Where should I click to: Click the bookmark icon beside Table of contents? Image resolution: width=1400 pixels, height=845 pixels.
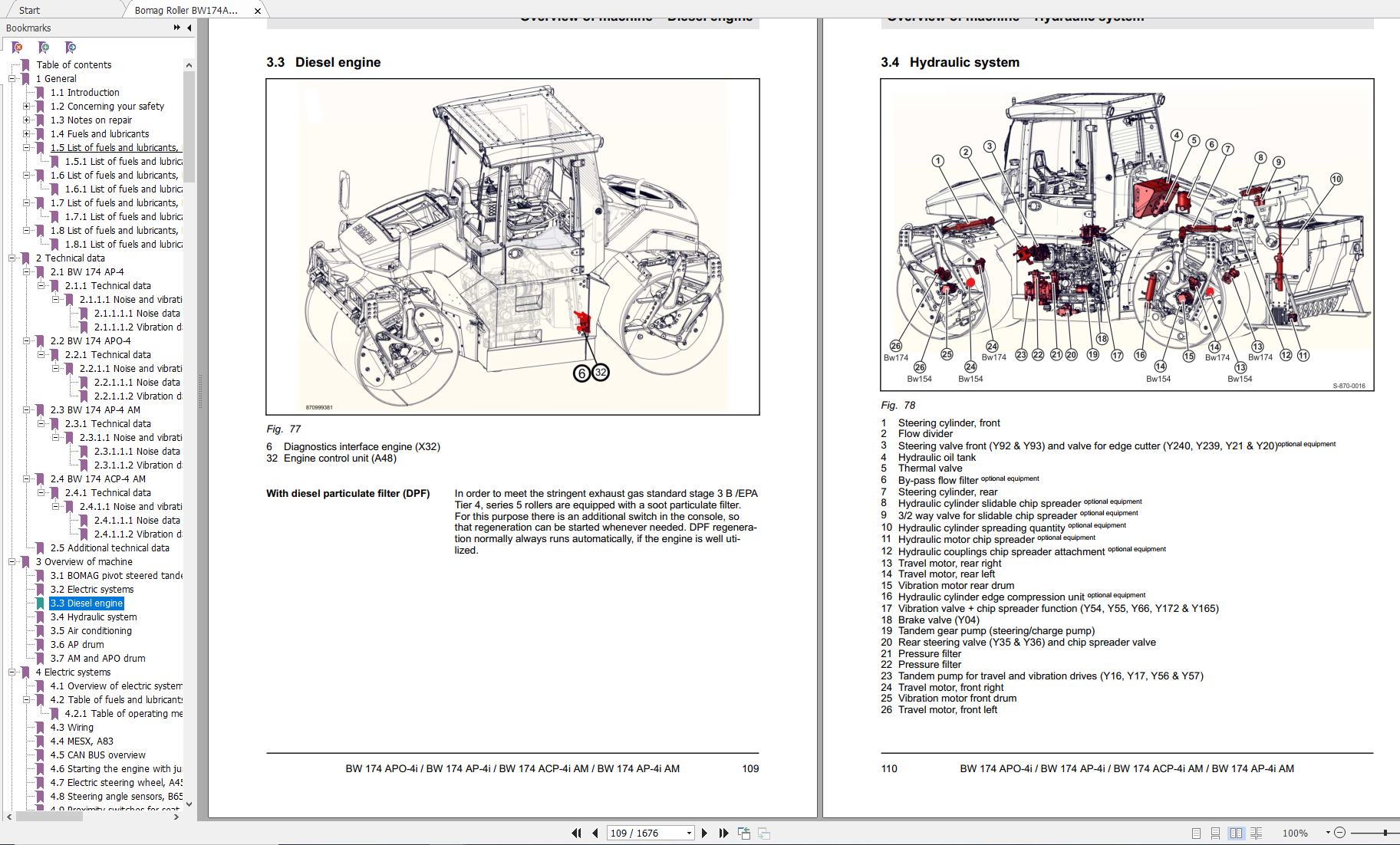click(25, 65)
